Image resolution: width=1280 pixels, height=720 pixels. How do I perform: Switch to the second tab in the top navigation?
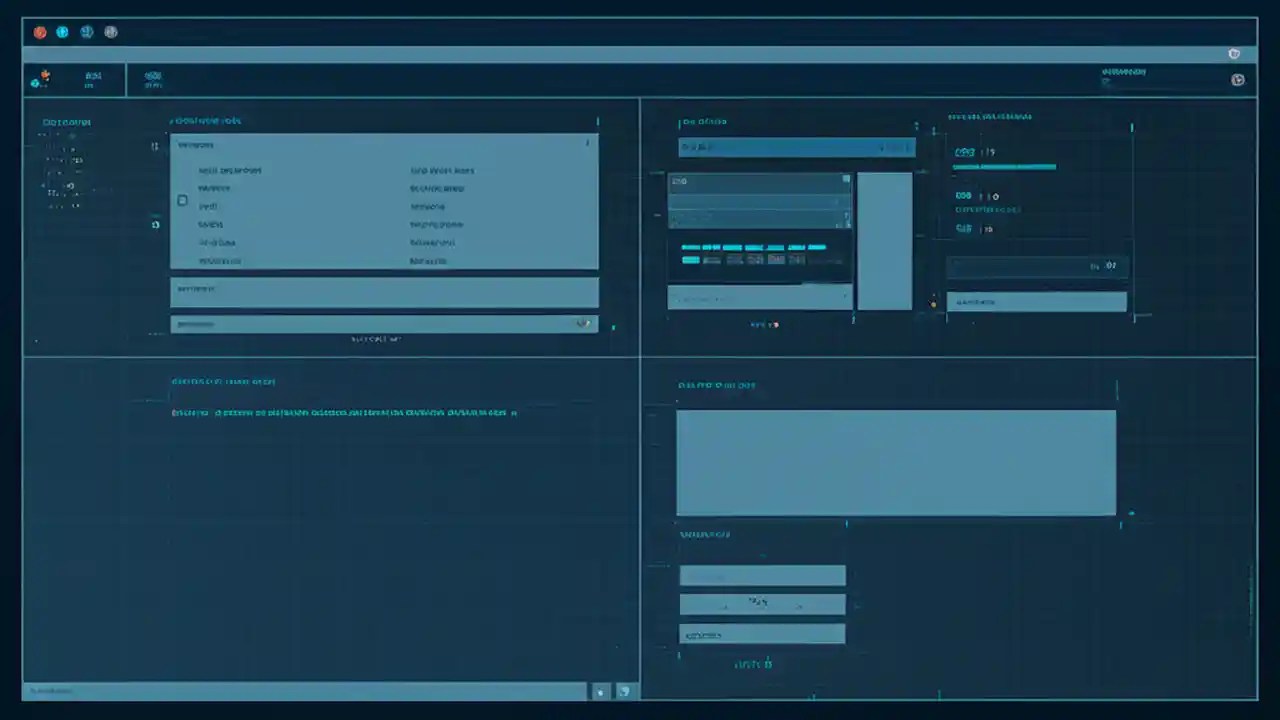pyautogui.click(x=153, y=80)
